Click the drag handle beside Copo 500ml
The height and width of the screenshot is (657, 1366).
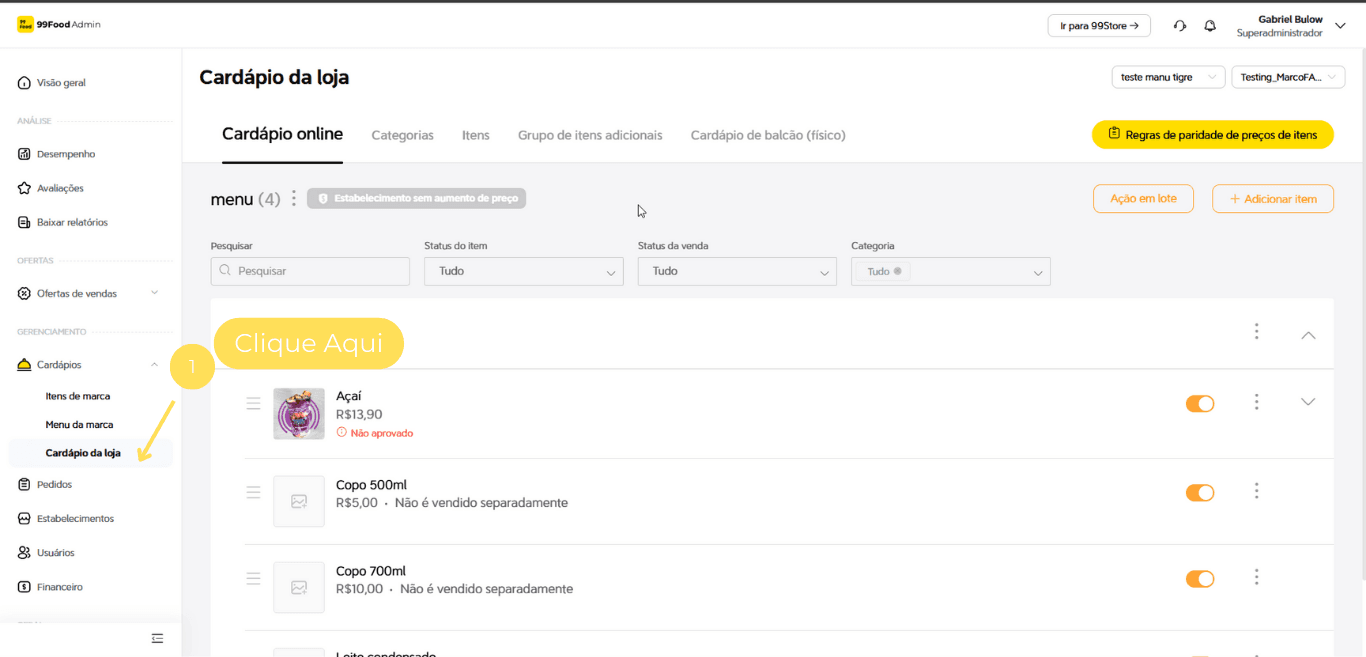point(253,492)
